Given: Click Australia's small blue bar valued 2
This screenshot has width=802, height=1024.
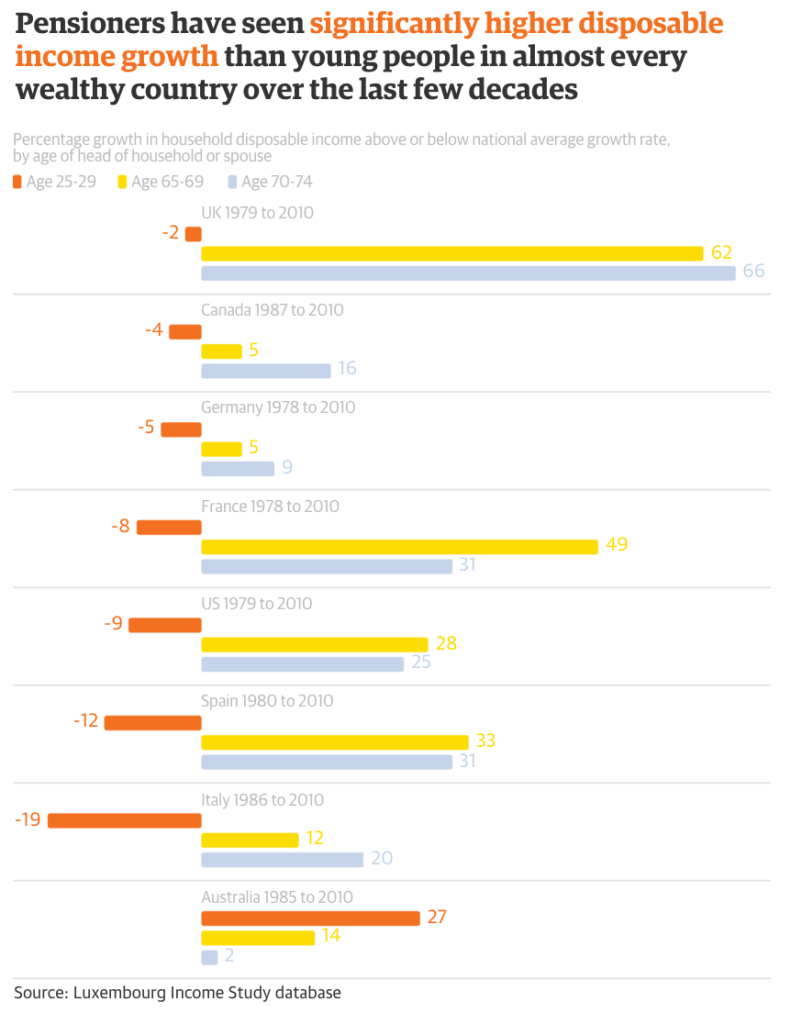Looking at the screenshot, I should [x=209, y=957].
